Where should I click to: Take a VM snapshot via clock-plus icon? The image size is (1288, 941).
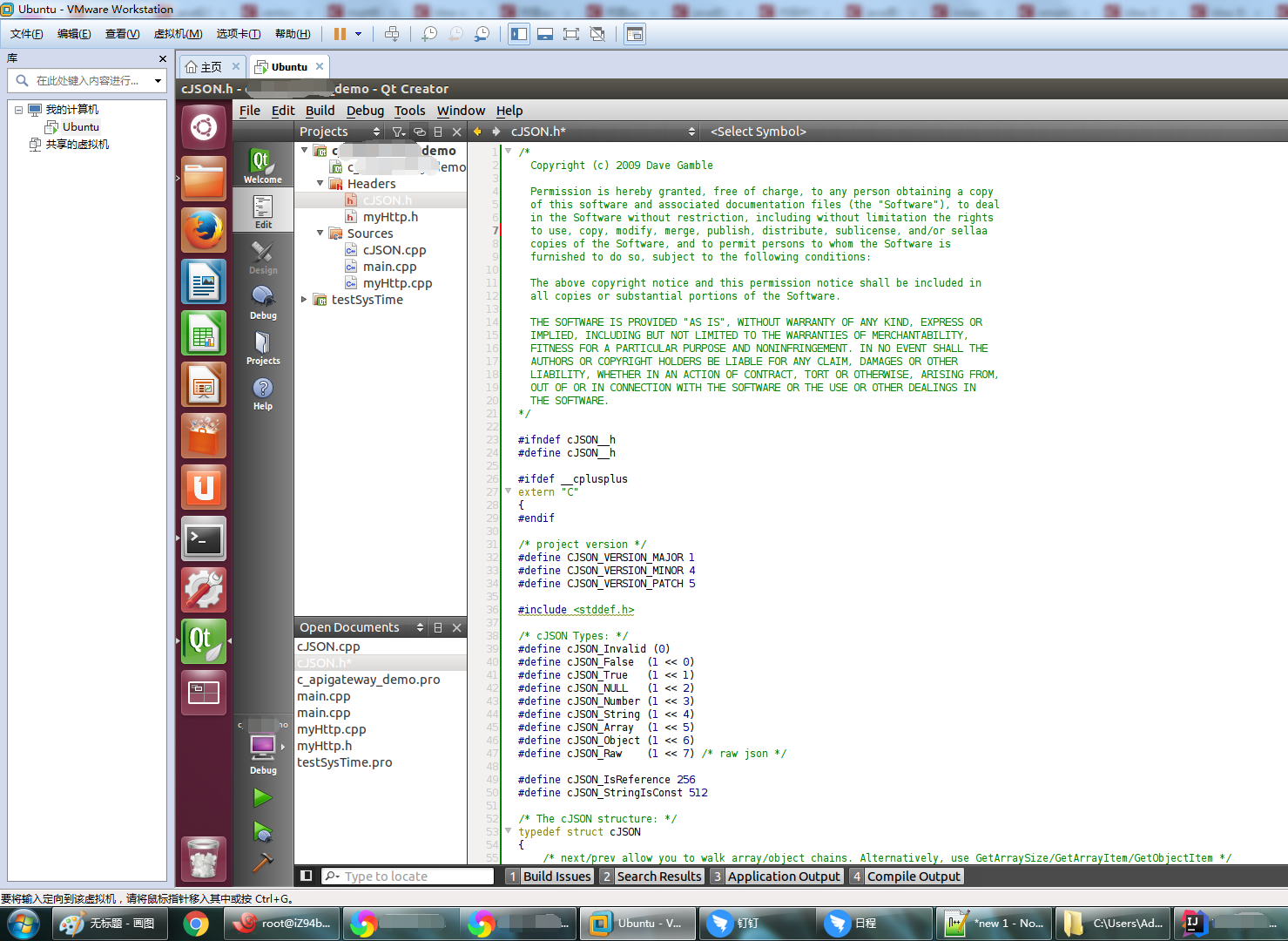click(x=429, y=34)
